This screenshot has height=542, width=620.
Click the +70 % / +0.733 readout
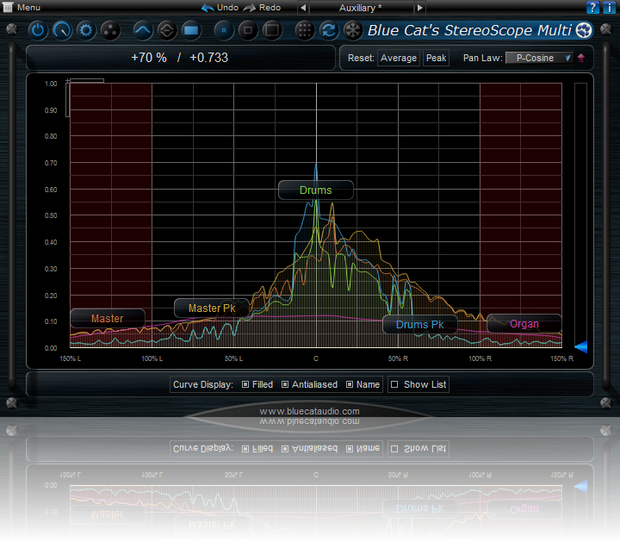[x=180, y=58]
